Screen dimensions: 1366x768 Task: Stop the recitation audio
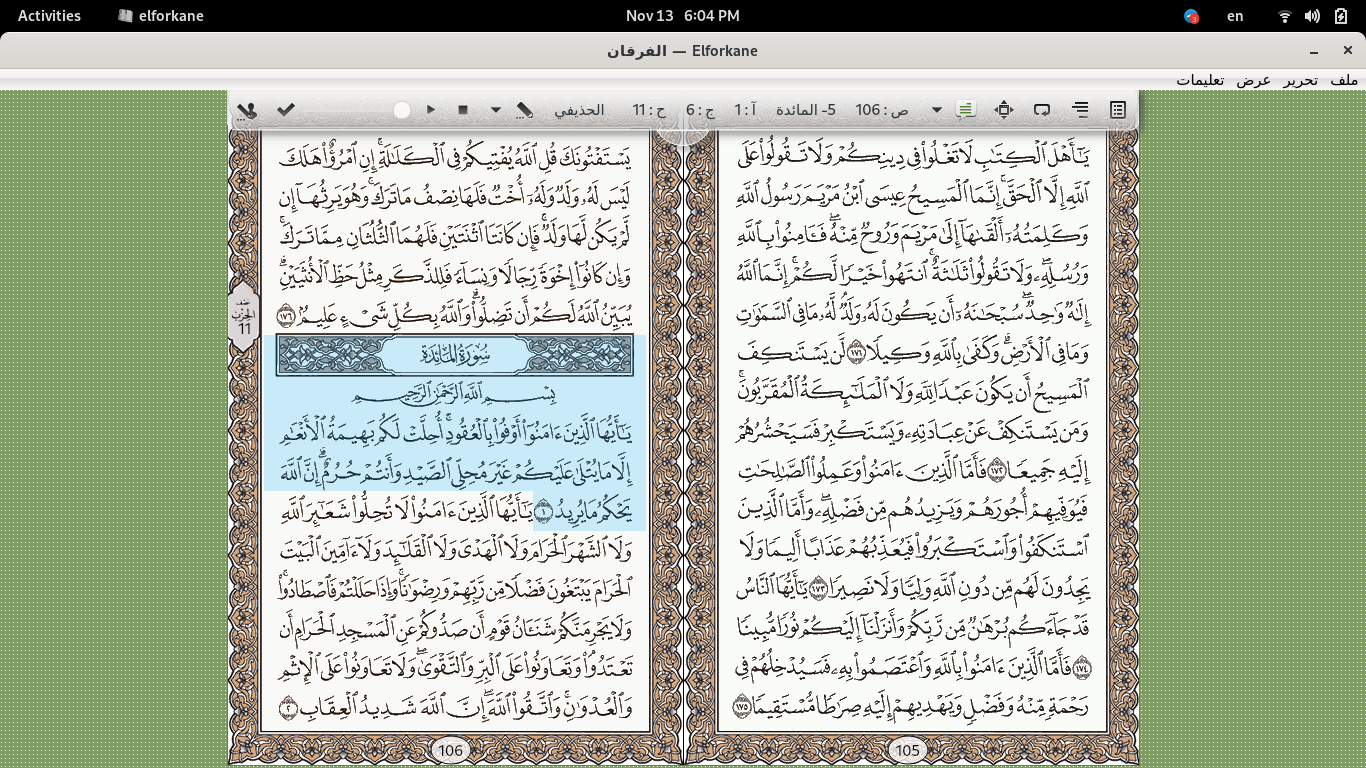click(463, 110)
